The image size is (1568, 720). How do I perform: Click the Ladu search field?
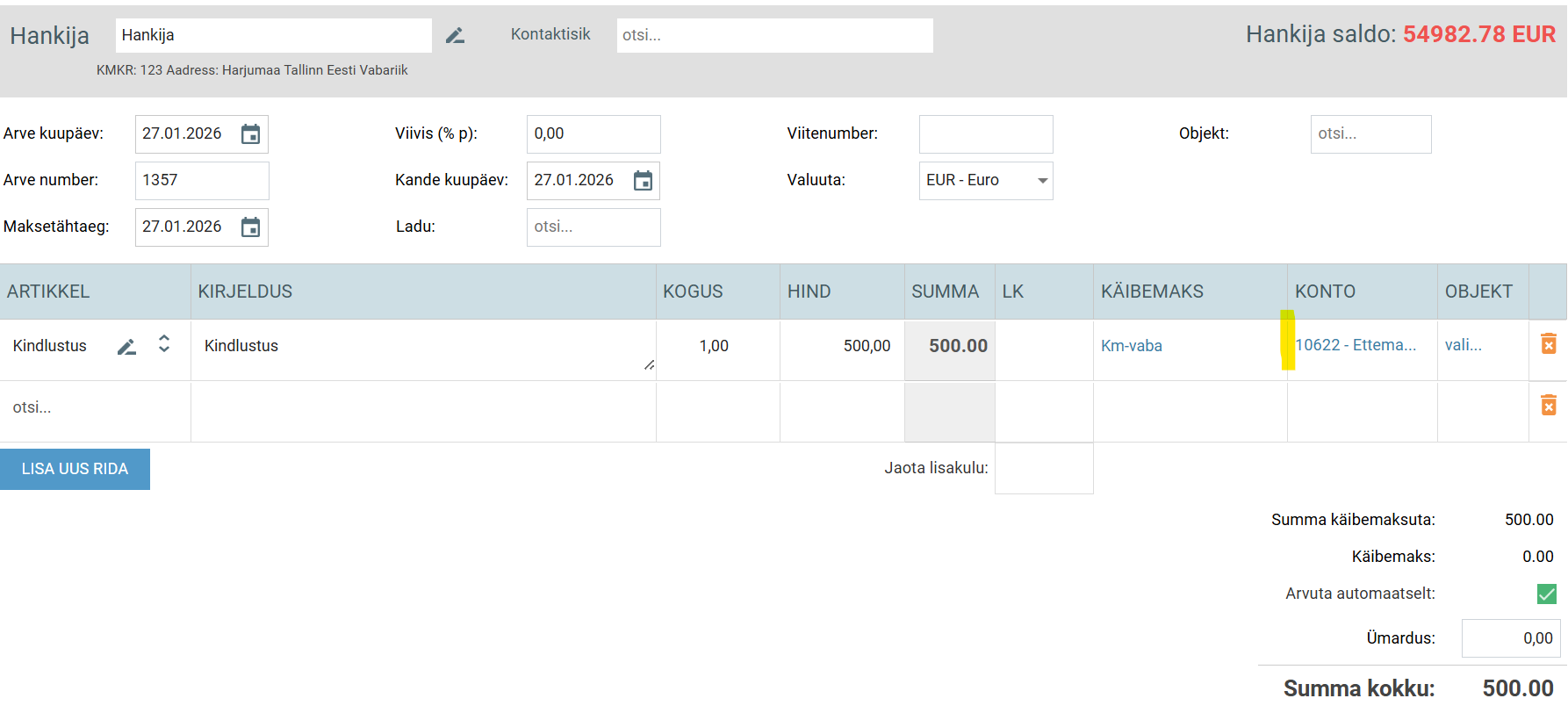point(593,227)
